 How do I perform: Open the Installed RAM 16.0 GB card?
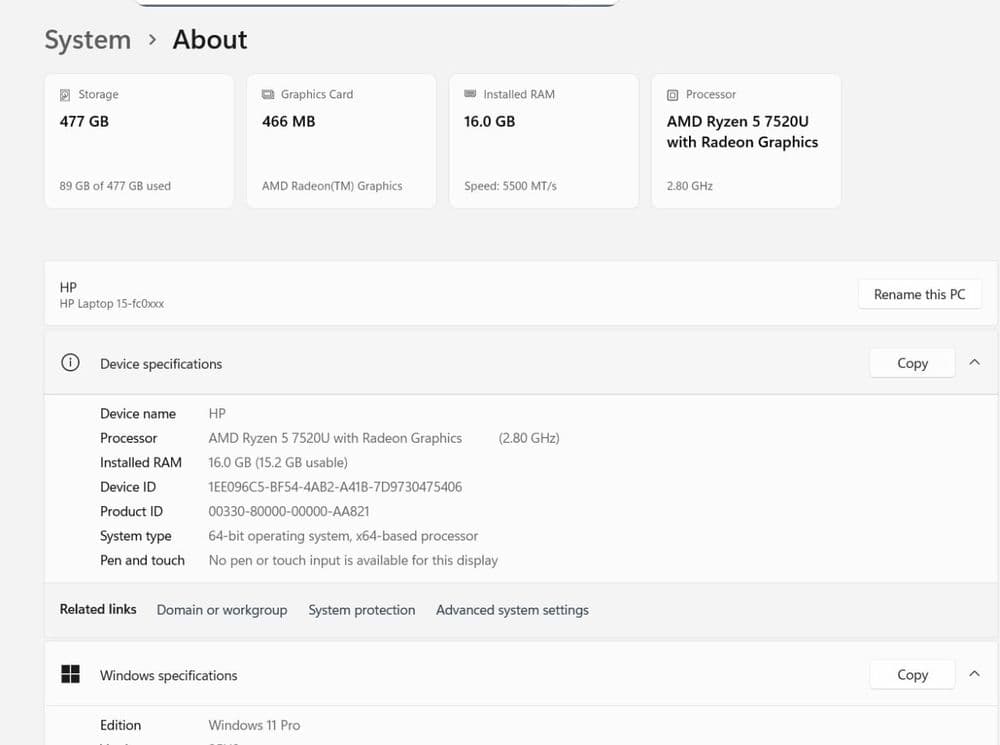tap(544, 141)
